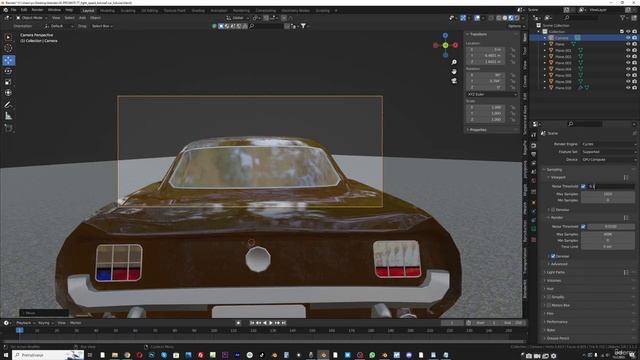640x360 pixels.
Task: Expand the Performance panel
Action: coord(557,322)
